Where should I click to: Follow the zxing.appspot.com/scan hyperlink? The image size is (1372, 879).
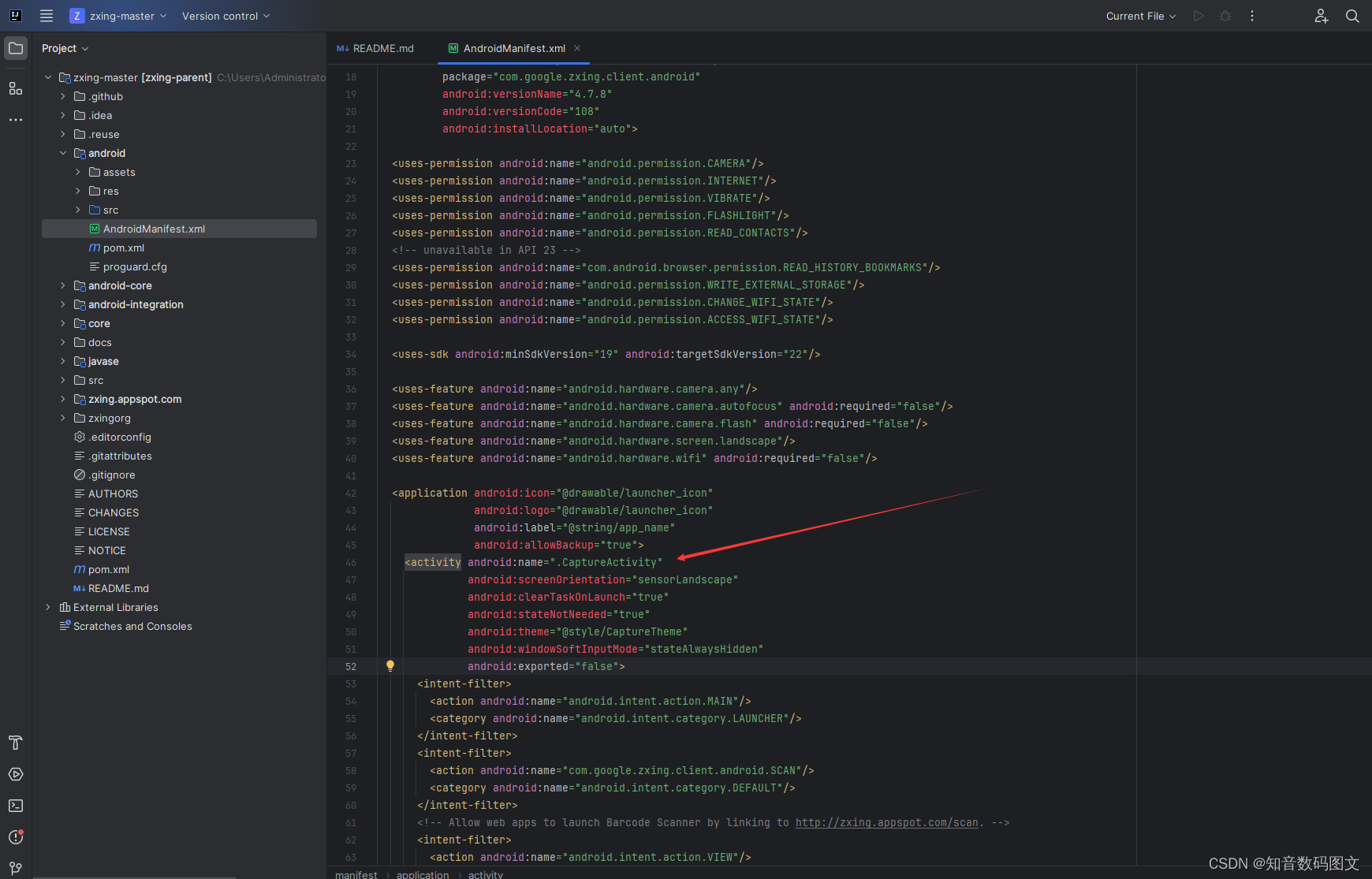[x=886, y=822]
